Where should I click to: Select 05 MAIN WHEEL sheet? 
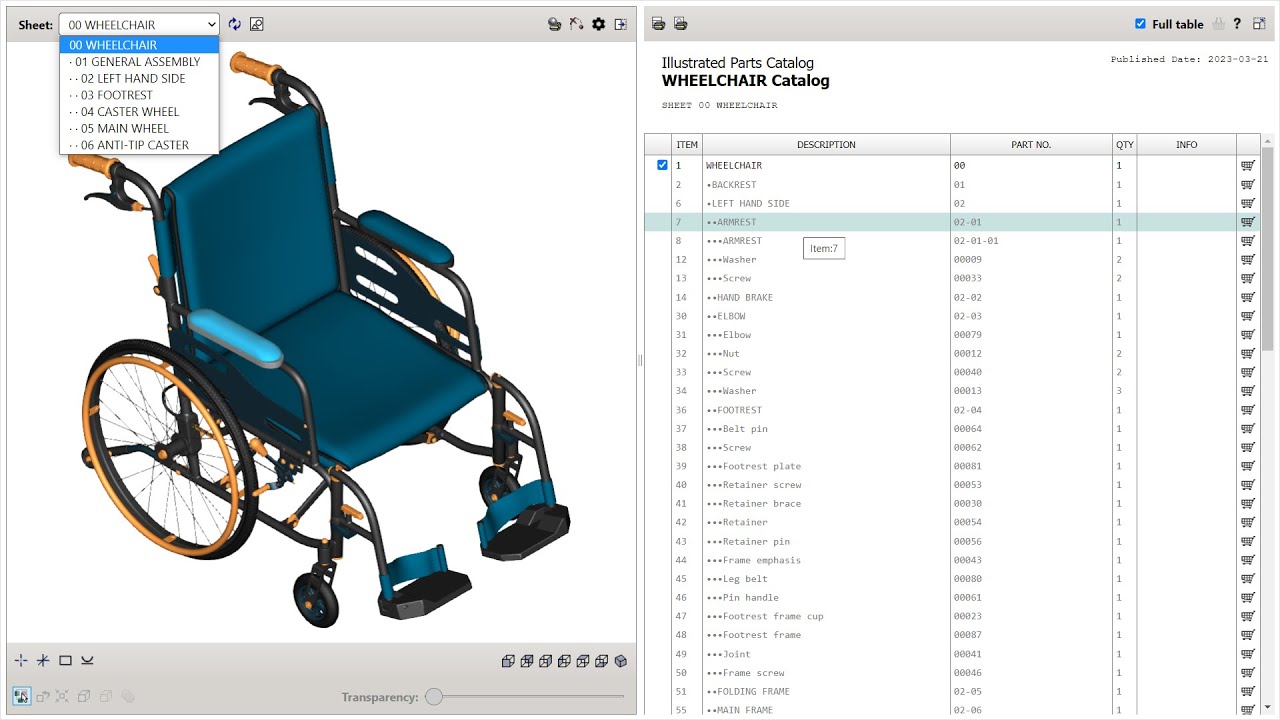click(139, 128)
